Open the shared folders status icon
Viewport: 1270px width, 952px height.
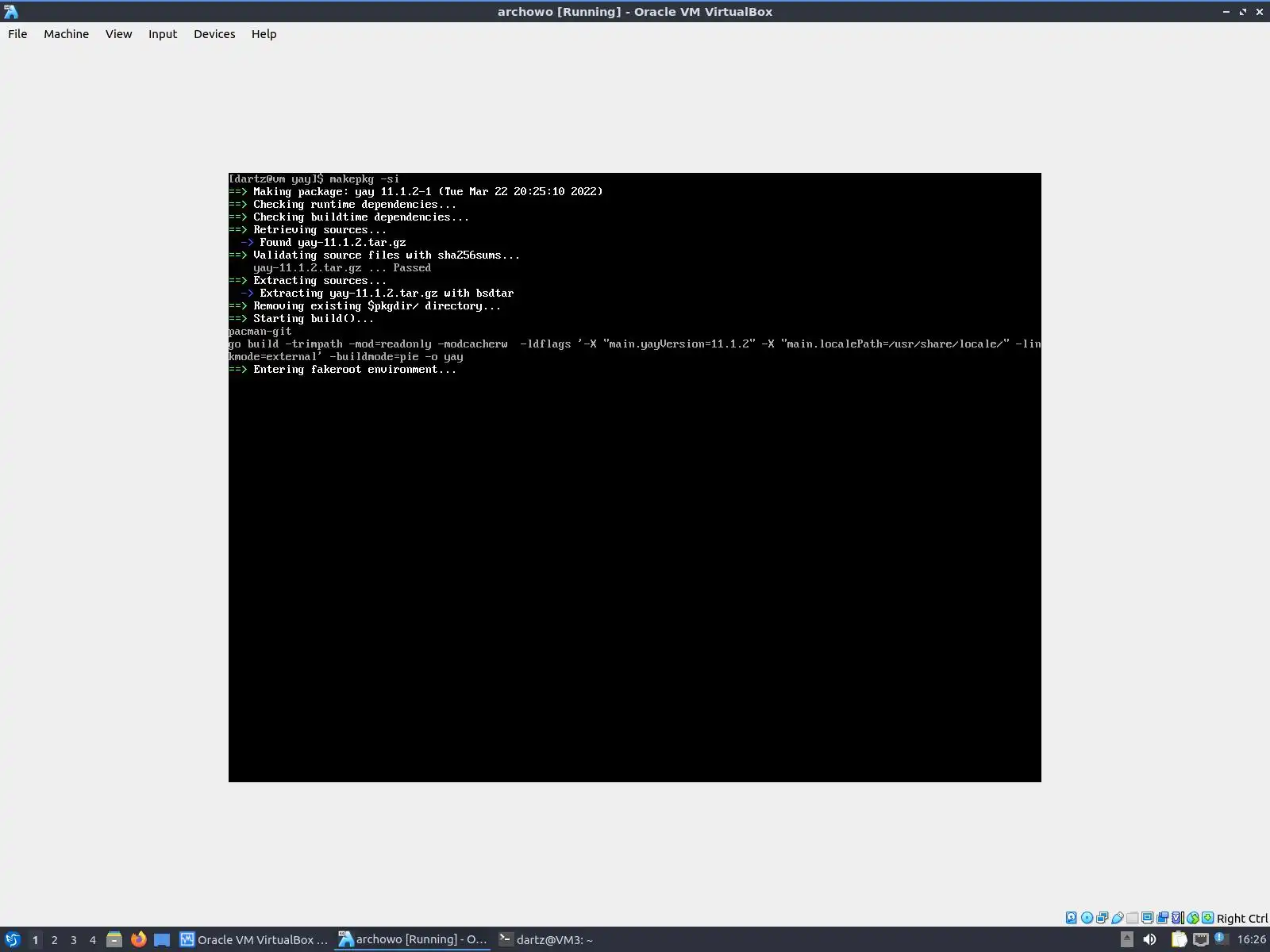tap(1132, 918)
